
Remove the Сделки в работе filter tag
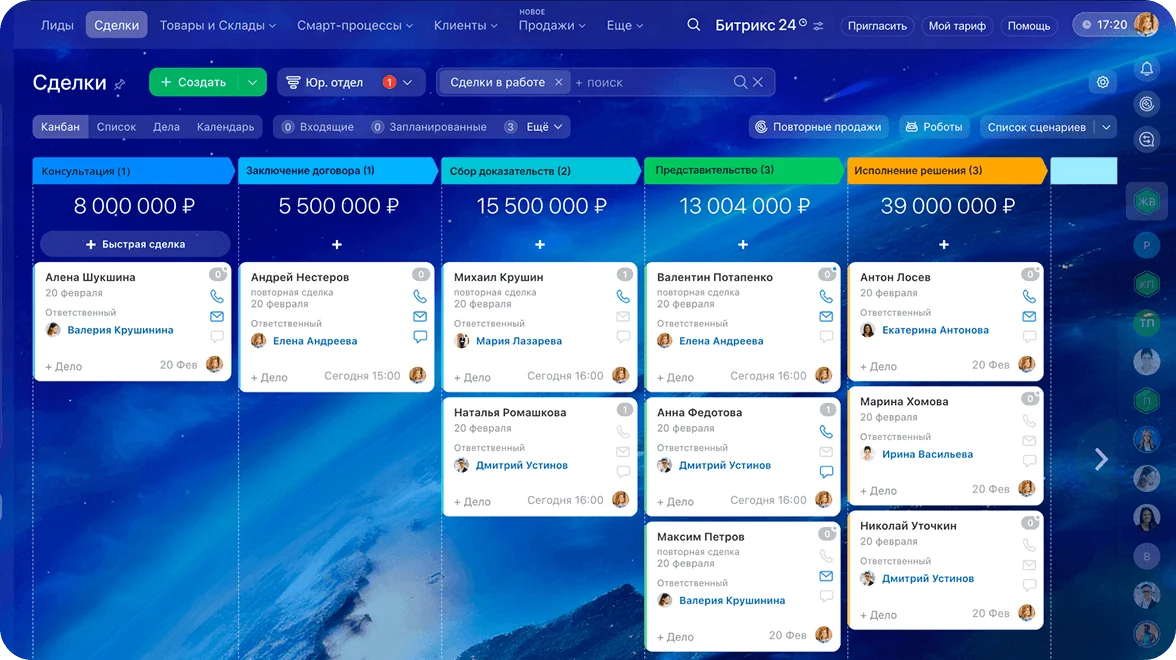point(558,82)
